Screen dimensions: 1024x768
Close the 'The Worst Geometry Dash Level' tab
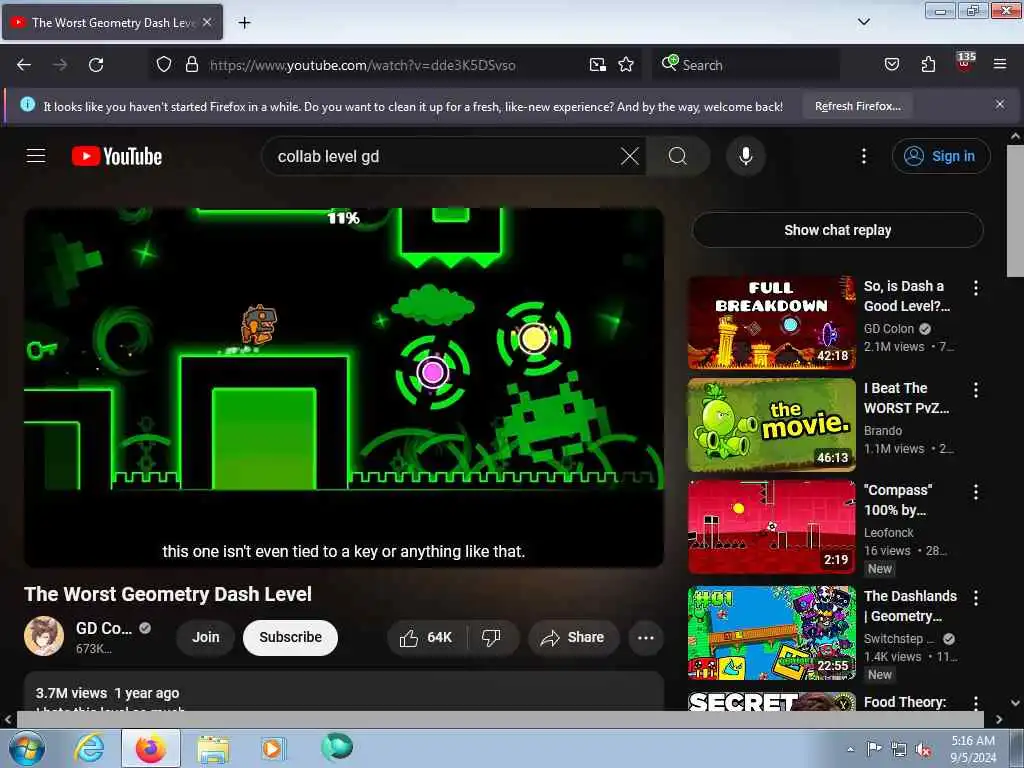[x=207, y=22]
